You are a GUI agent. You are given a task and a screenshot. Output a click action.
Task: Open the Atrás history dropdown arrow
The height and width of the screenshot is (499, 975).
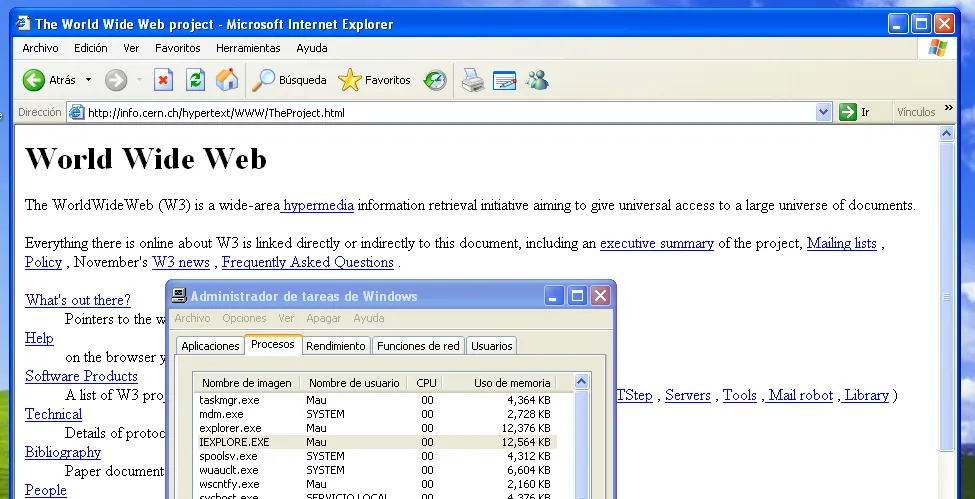point(88,80)
